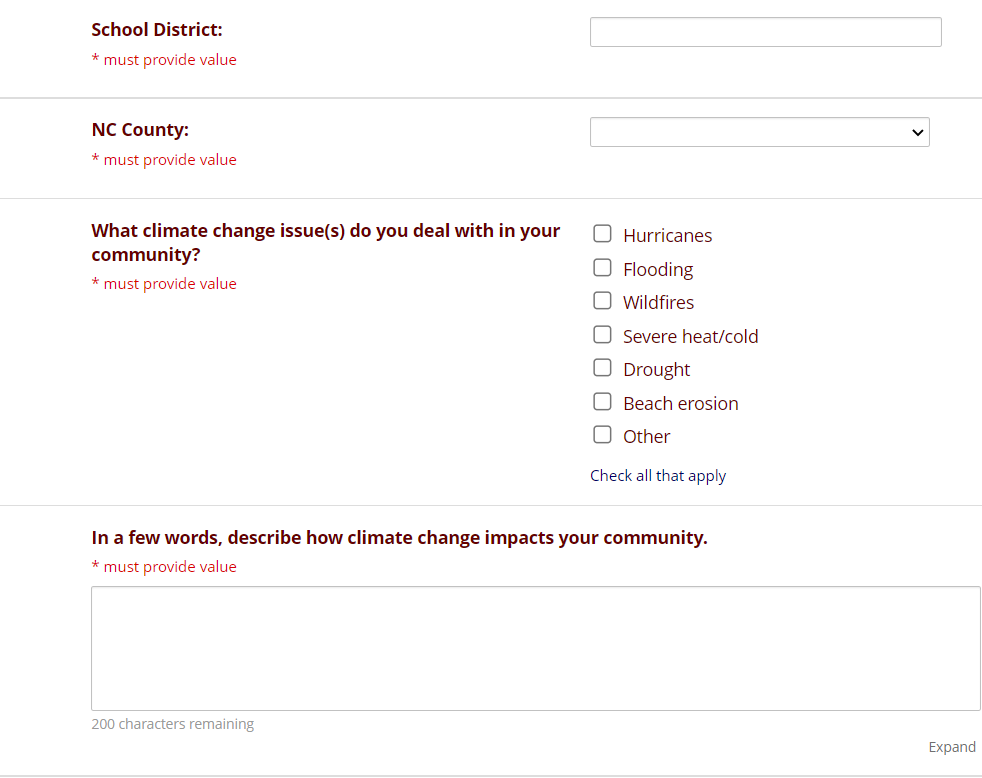Check the Hurricanes checkbox
Viewport: 982px width, 778px height.
click(x=602, y=234)
